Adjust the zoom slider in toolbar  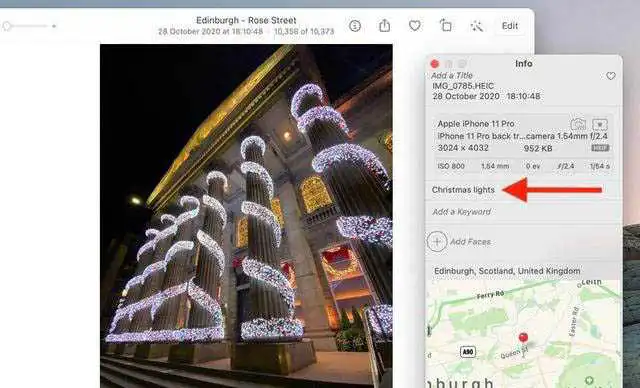pyautogui.click(x=29, y=26)
